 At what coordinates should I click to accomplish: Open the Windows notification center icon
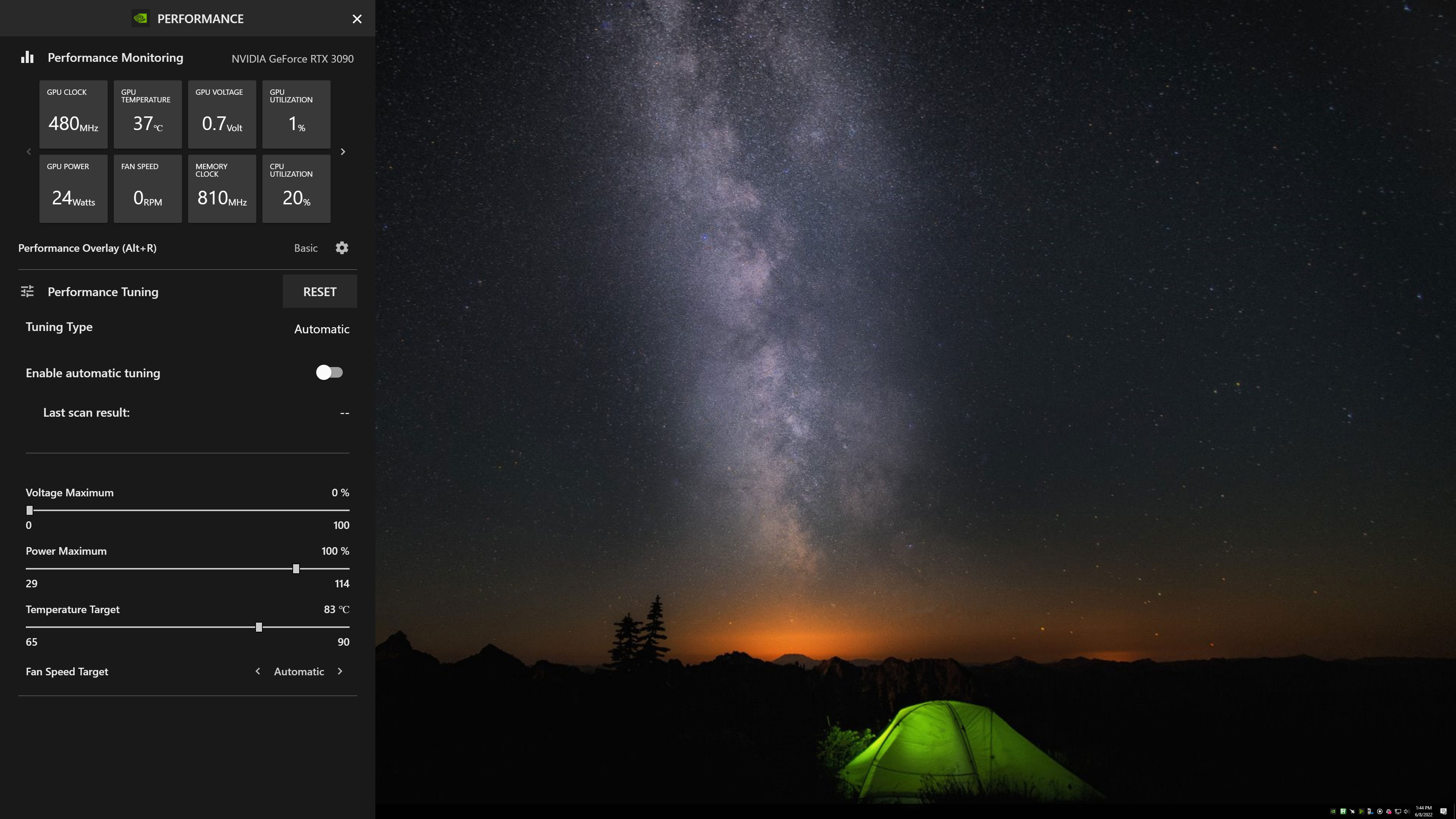coord(1443,812)
